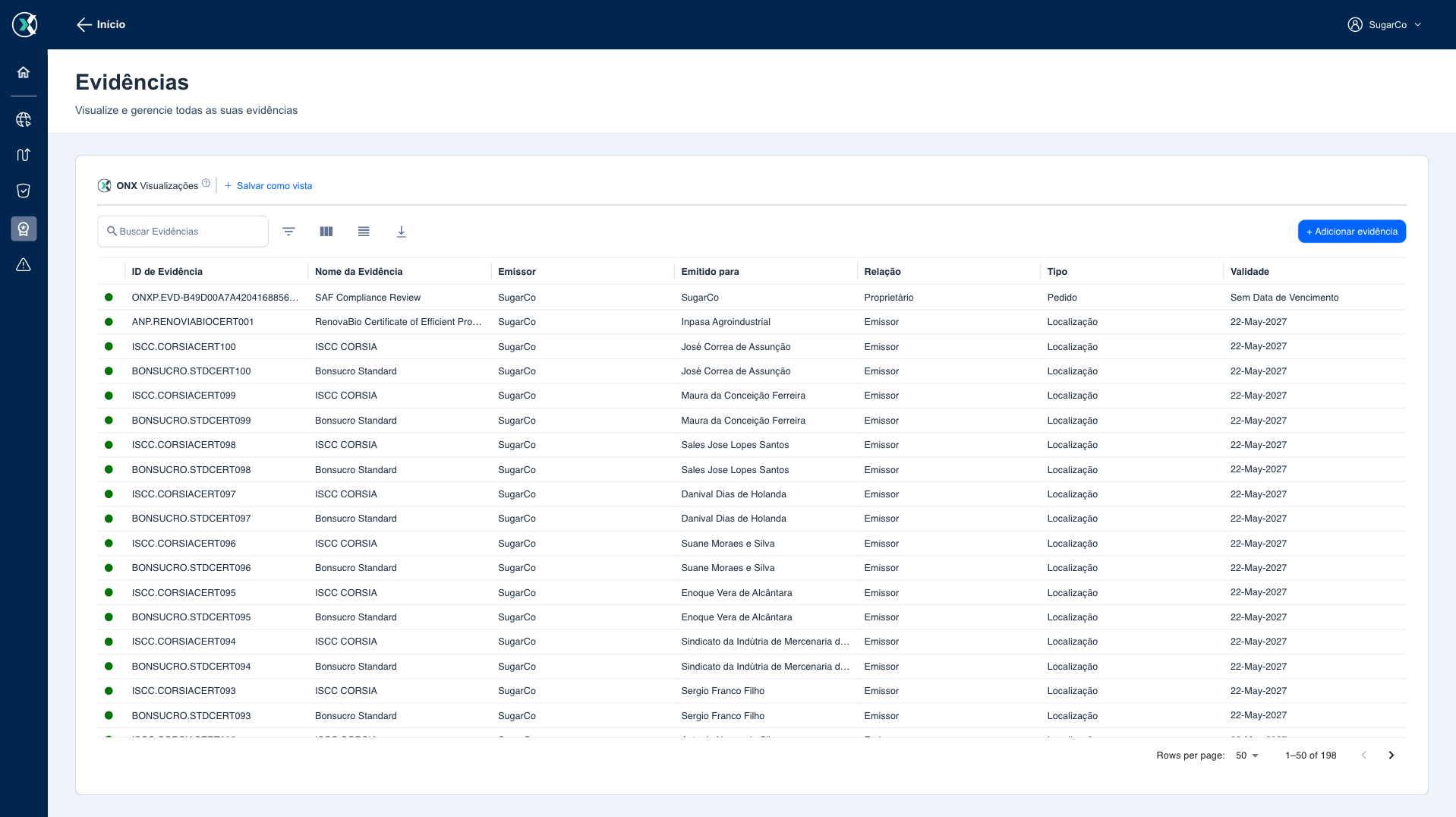Click BONSUCRO.STDCERT096 evidence ID
Image resolution: width=1456 pixels, height=817 pixels.
(191, 568)
